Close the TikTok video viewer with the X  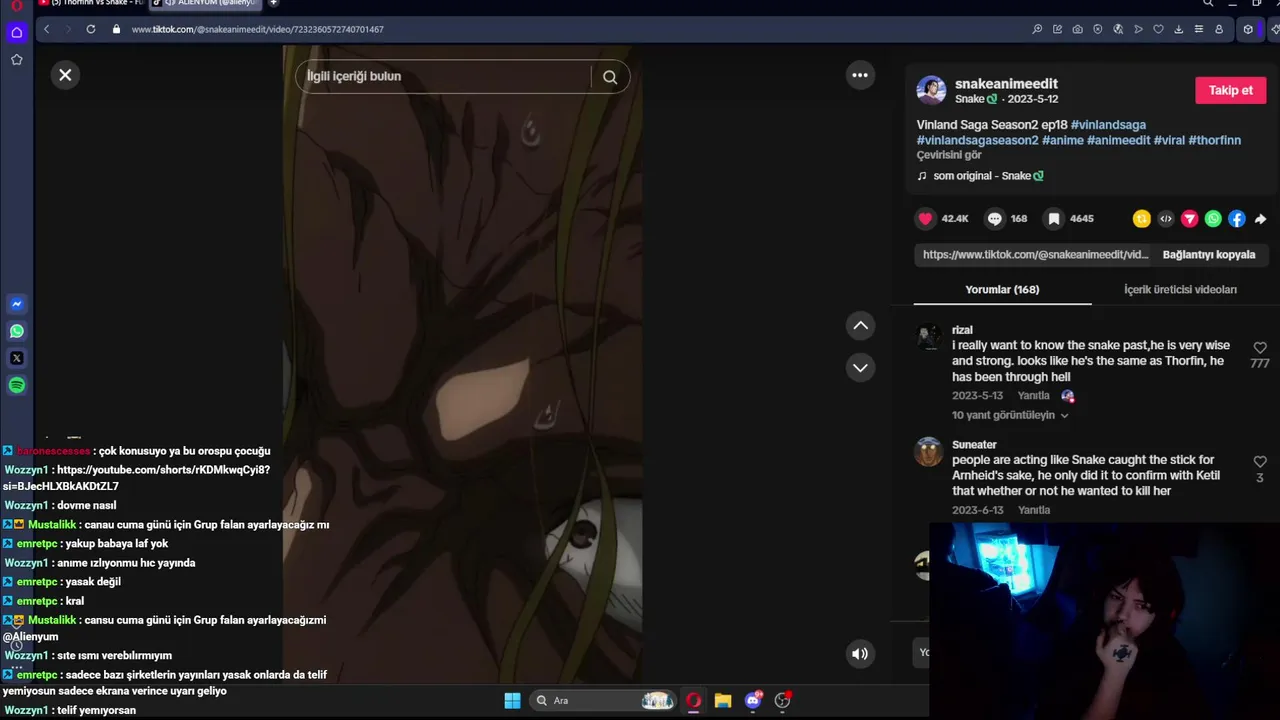65,75
